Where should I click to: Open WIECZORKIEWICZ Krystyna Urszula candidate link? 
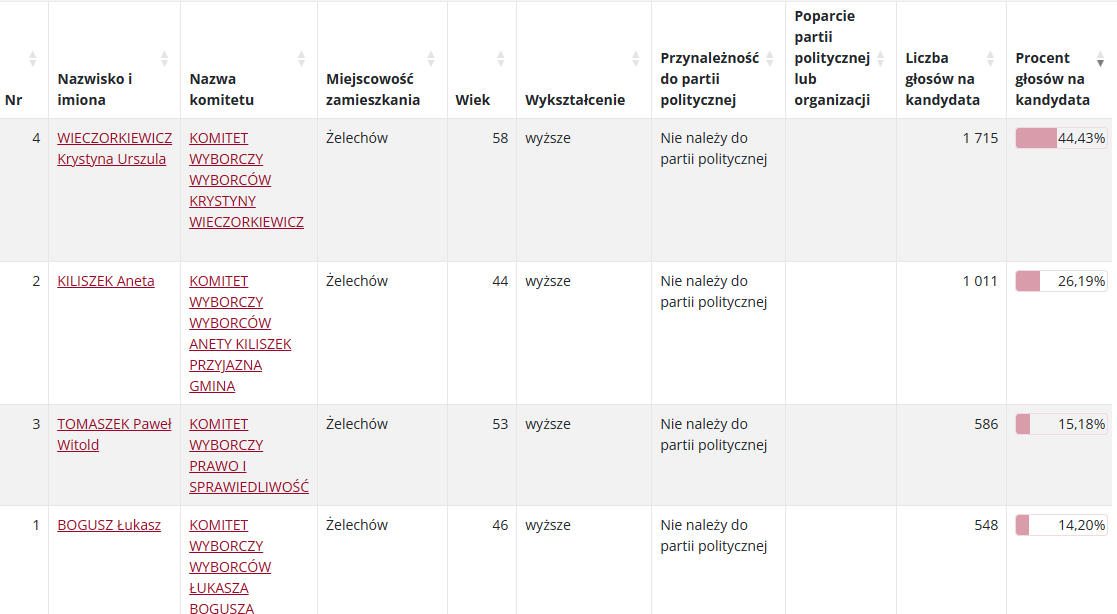point(115,148)
